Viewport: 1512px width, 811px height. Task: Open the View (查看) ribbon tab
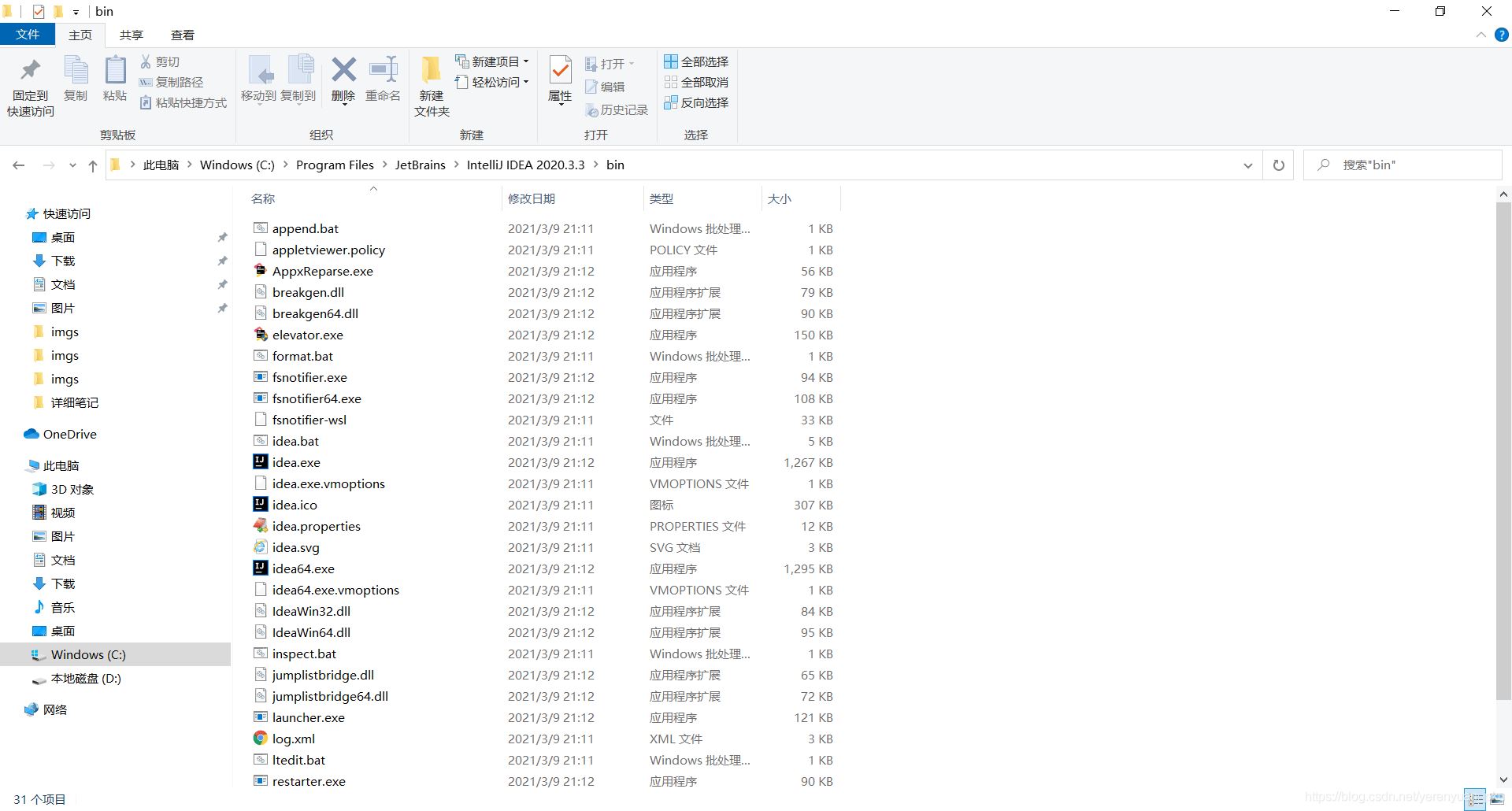point(183,35)
